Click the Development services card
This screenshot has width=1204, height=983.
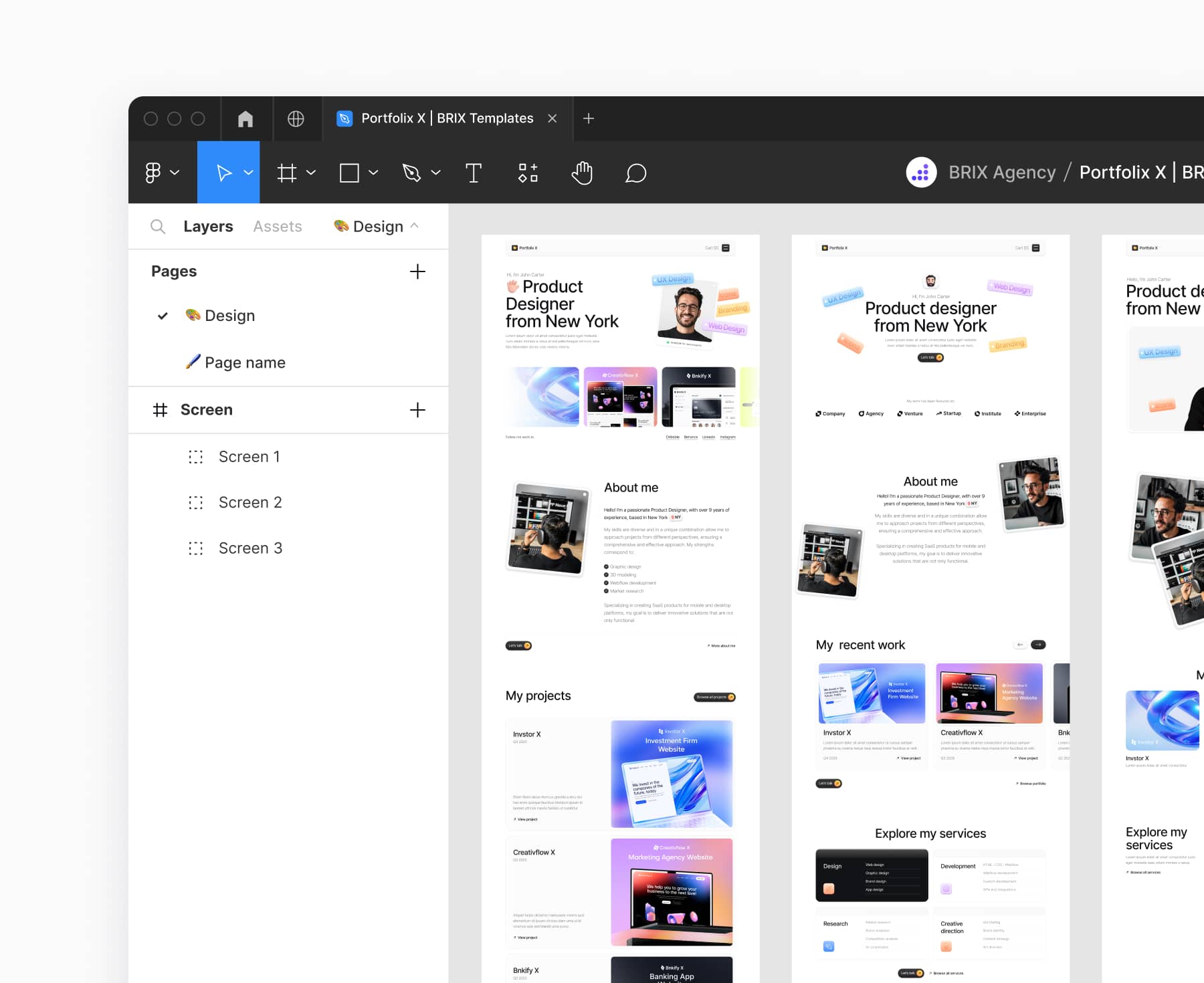pos(989,875)
